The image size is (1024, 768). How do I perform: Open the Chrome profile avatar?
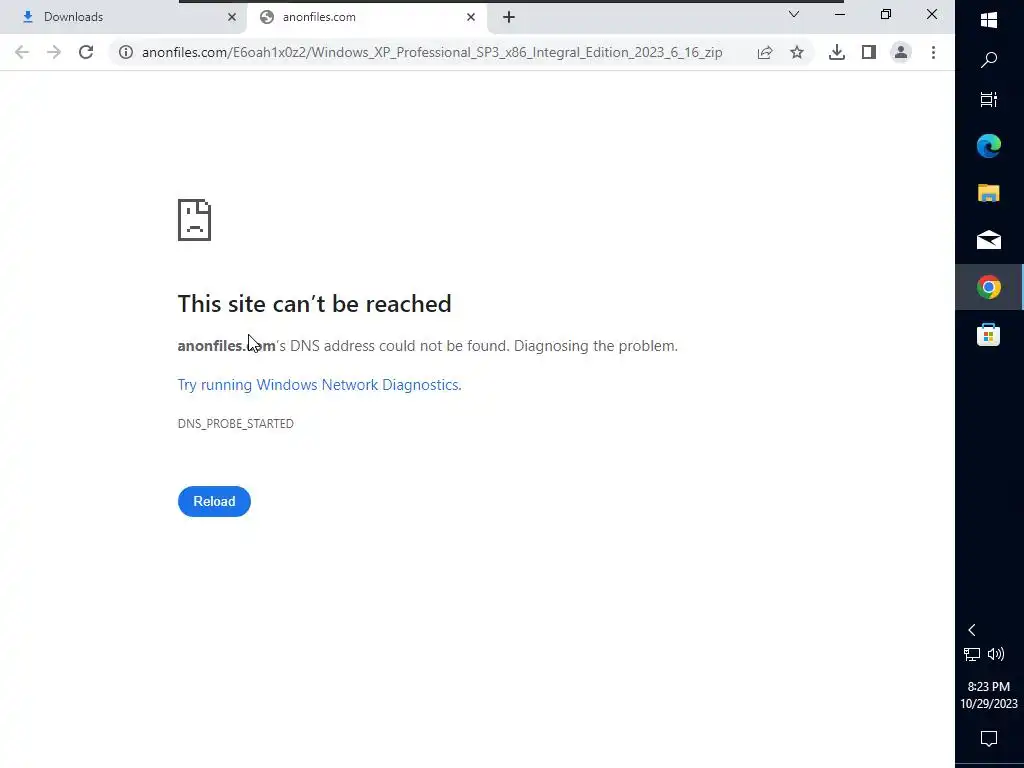coord(901,52)
